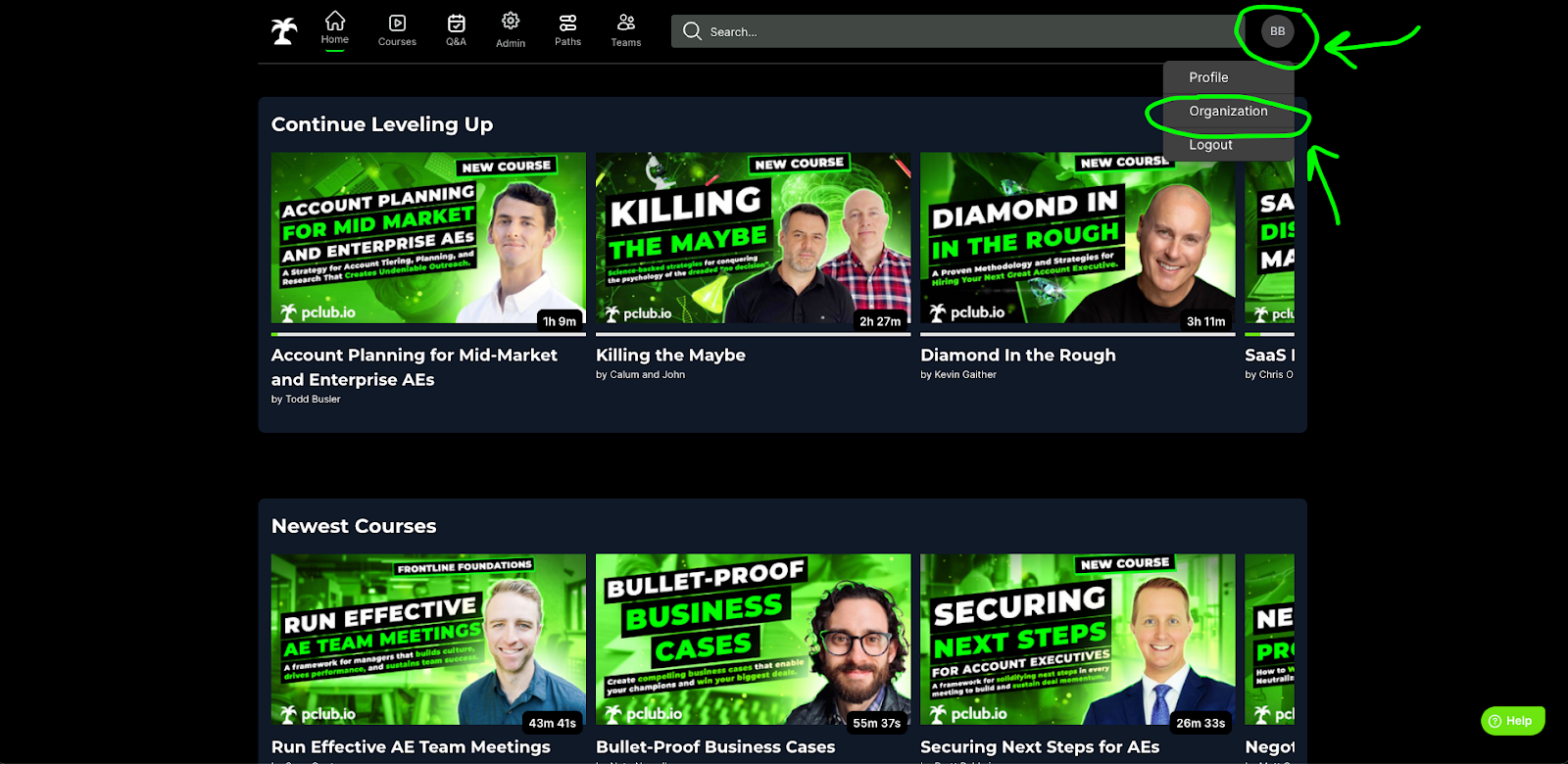Click the '43m 41s' duration badge
This screenshot has height=764, width=1568.
(x=553, y=723)
